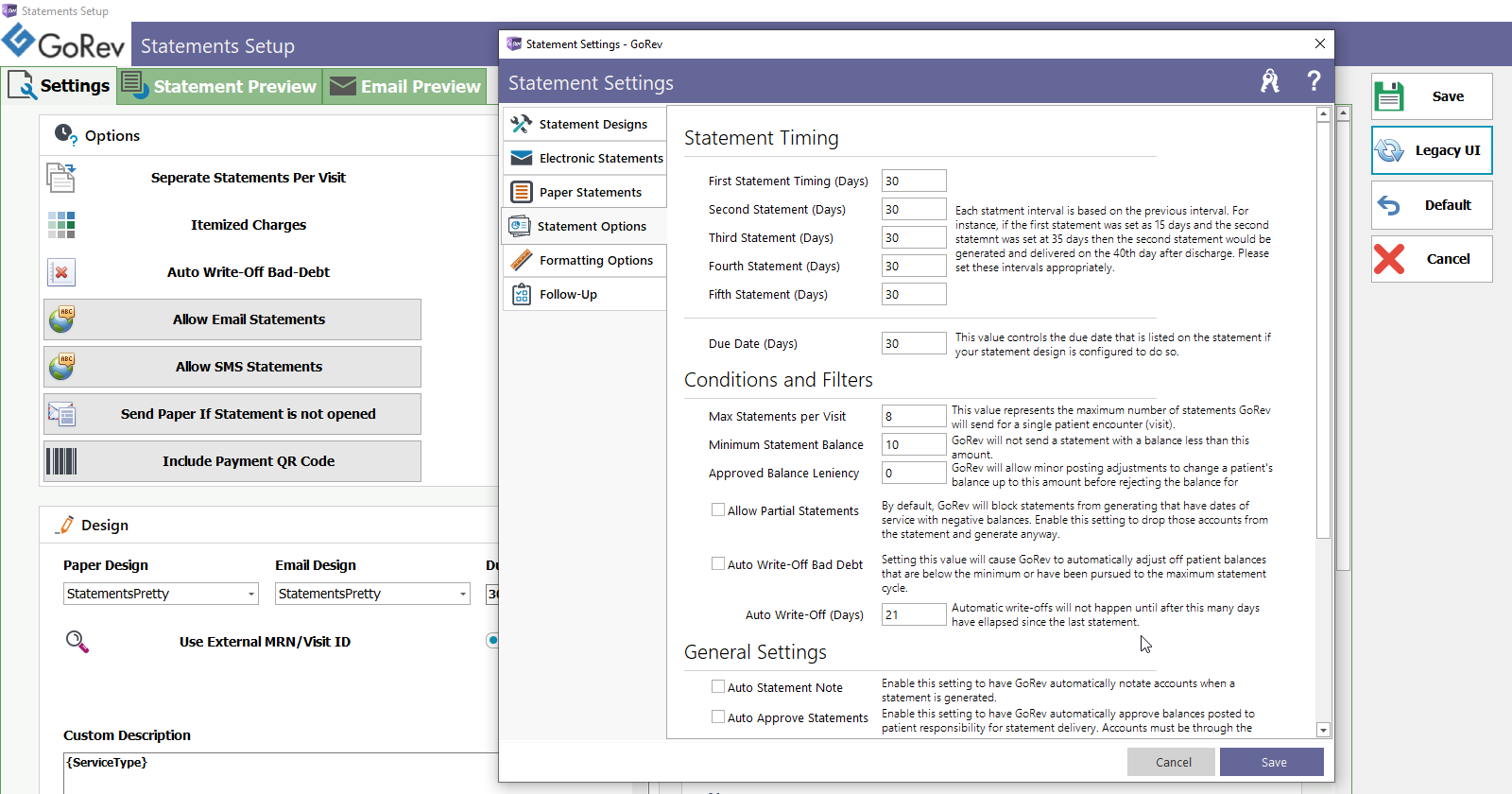Switch to the Email Preview tab
The width and height of the screenshot is (1512, 794).
click(x=404, y=86)
